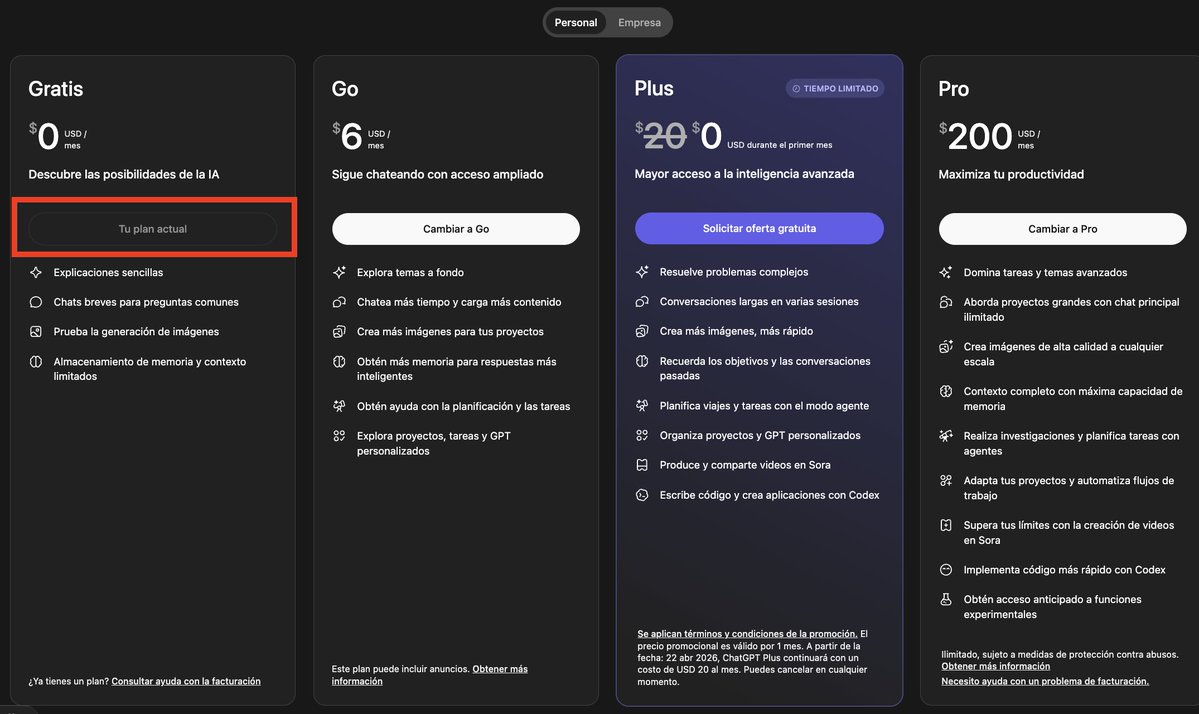Click the image icon beside Crea más imágenes, más rápido

coord(642,331)
